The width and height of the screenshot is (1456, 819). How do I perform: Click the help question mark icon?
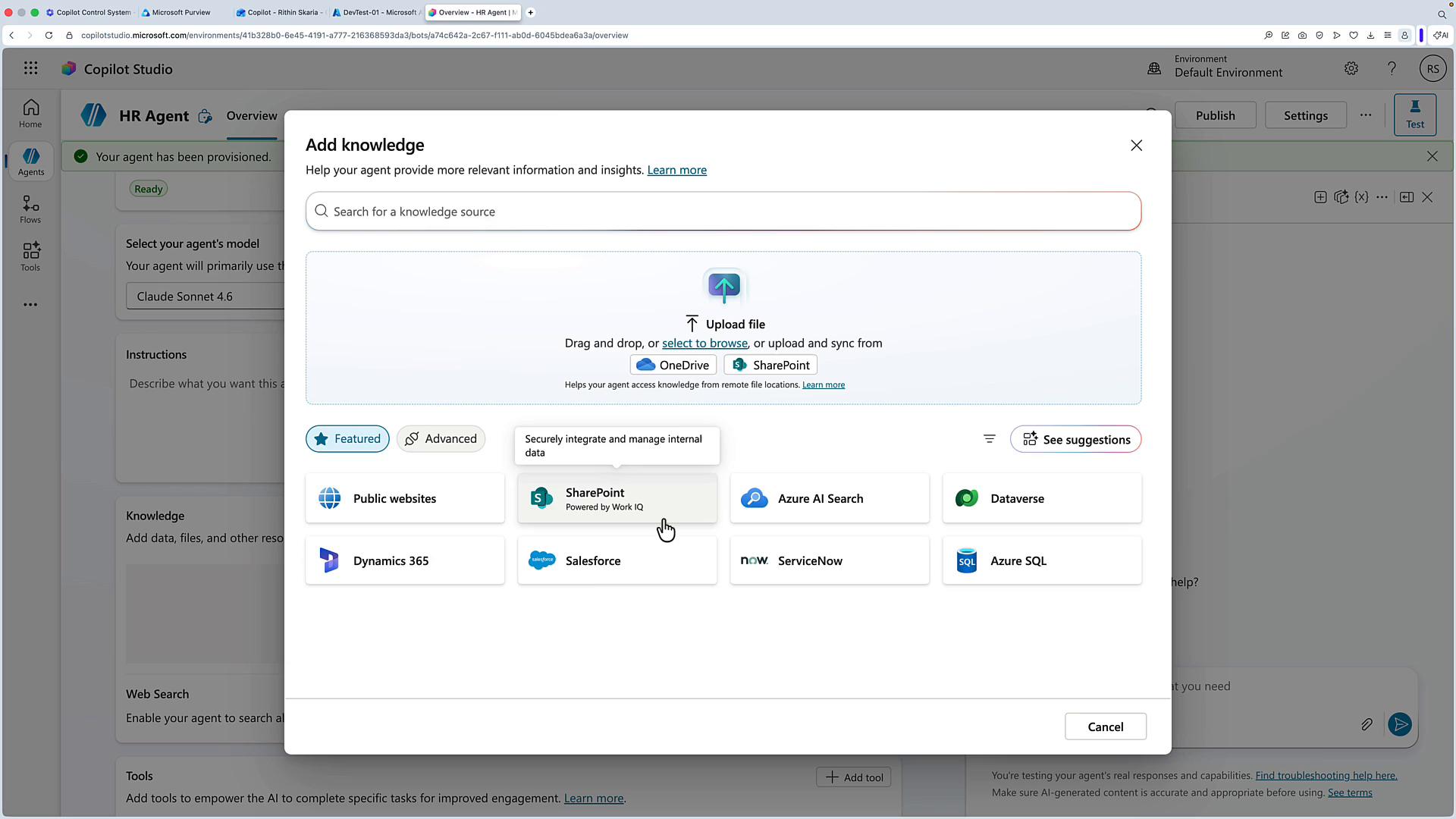1392,68
